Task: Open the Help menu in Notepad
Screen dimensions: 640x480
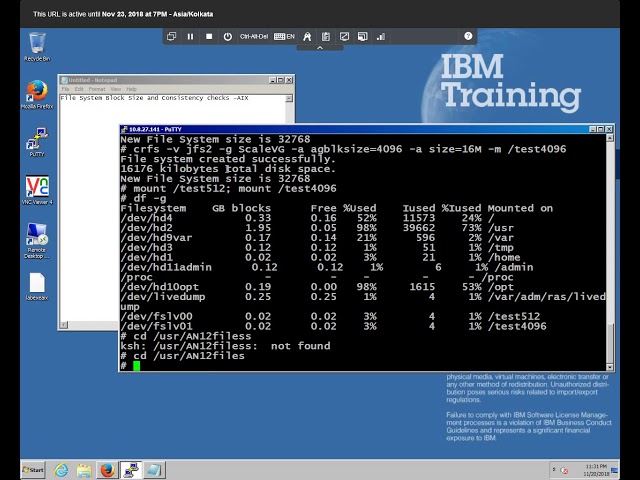Action: click(x=131, y=89)
